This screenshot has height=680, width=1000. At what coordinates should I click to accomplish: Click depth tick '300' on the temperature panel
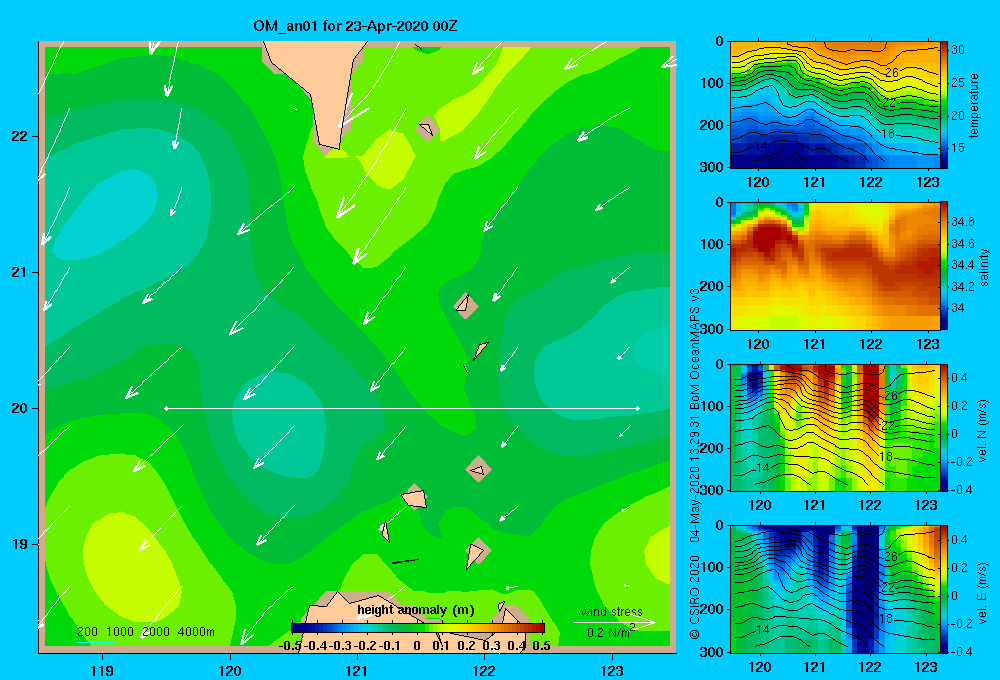pos(712,167)
